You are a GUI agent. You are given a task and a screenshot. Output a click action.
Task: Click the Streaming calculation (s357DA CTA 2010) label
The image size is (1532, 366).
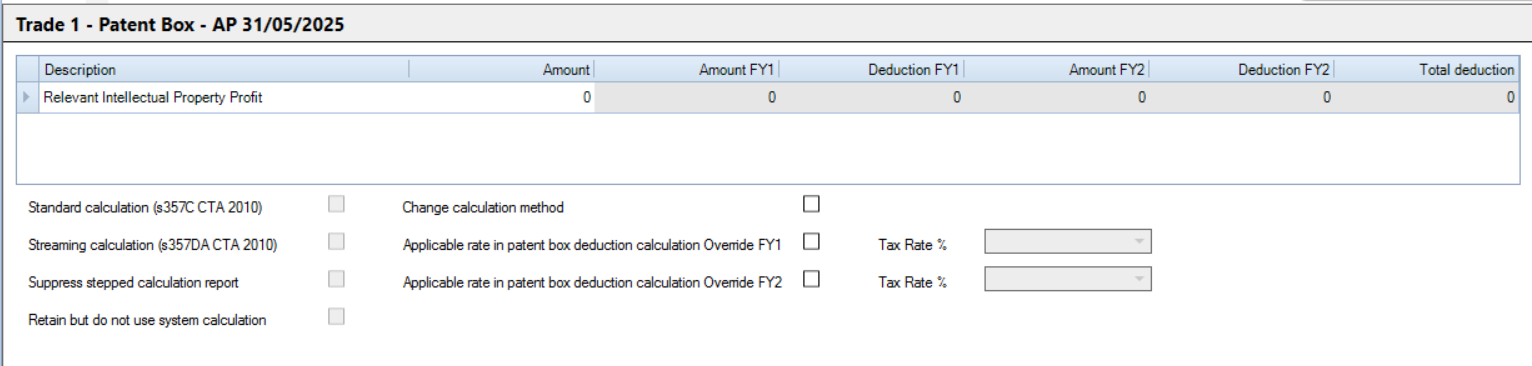(x=153, y=245)
